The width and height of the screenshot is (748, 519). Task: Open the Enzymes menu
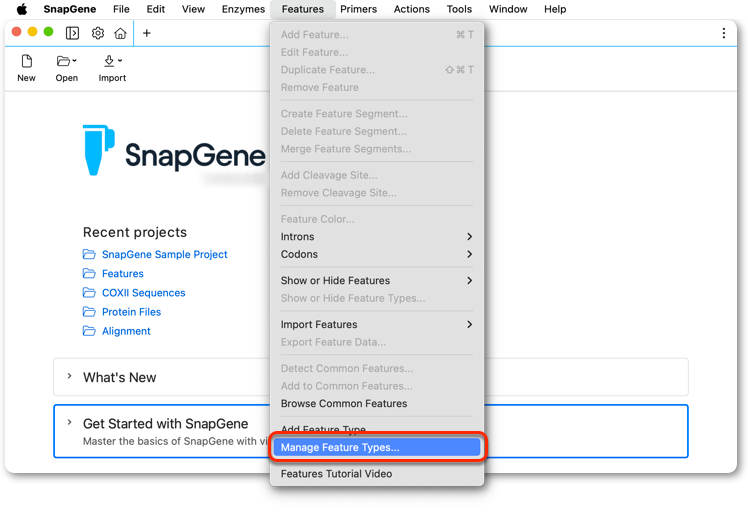243,9
